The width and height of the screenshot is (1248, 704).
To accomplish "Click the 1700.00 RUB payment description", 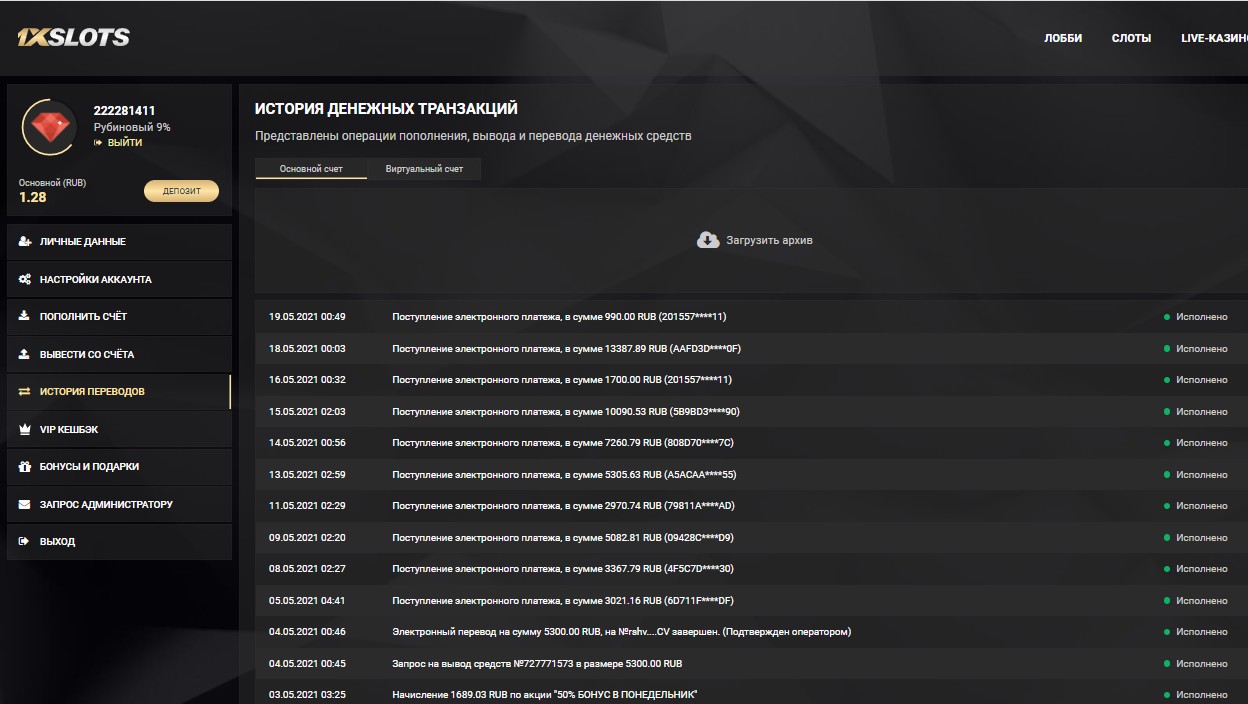I will (x=562, y=380).
